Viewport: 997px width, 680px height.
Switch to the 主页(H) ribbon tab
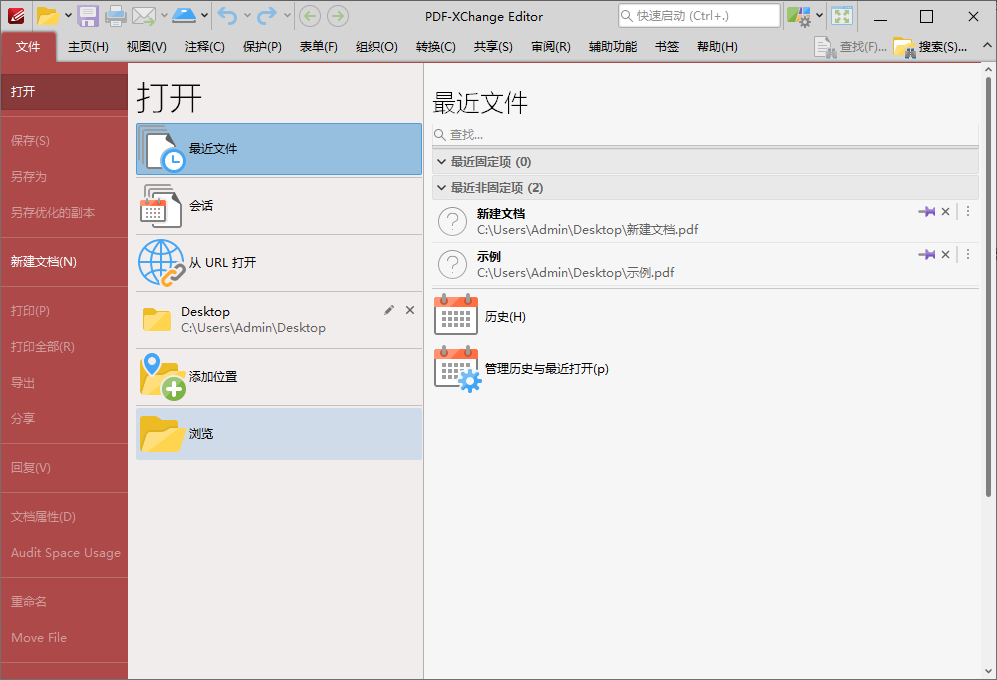click(88, 46)
